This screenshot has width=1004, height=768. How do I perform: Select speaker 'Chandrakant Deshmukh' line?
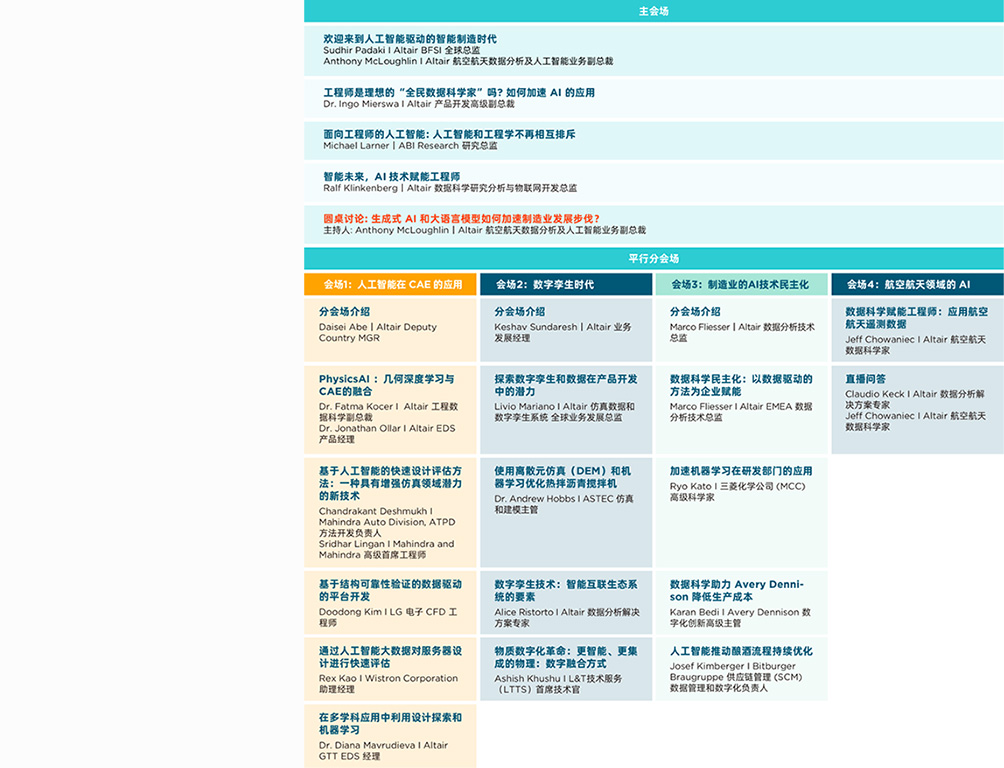[387, 522]
